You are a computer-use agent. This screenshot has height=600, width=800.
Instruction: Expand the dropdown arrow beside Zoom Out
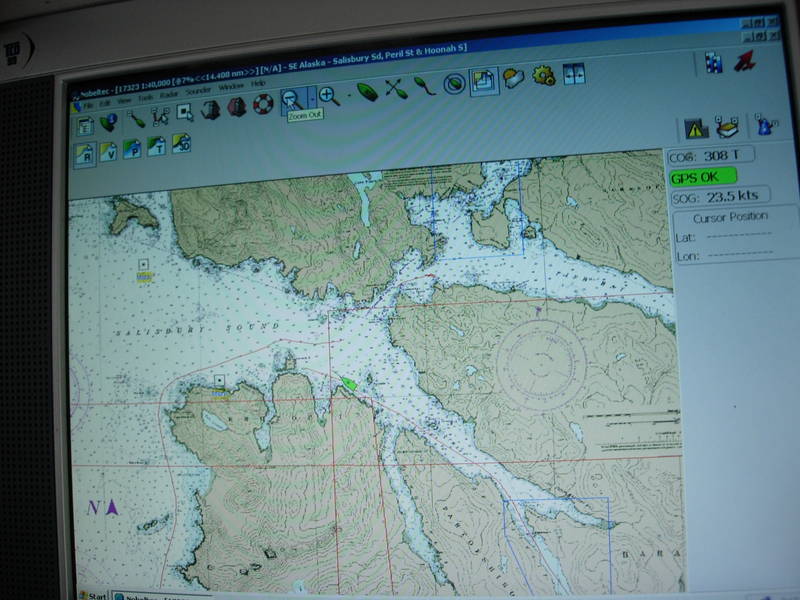pyautogui.click(x=310, y=98)
